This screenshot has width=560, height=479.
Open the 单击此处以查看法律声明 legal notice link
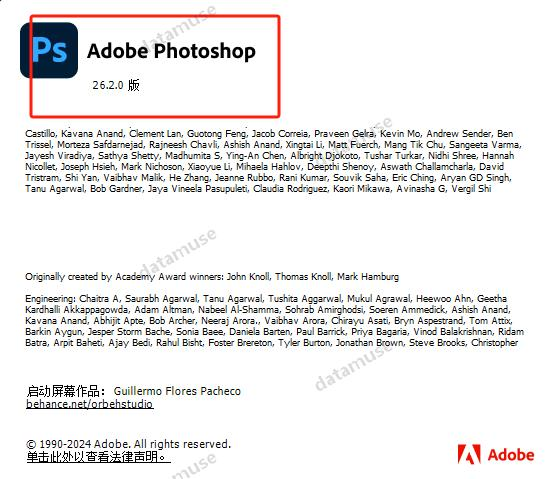[96, 456]
